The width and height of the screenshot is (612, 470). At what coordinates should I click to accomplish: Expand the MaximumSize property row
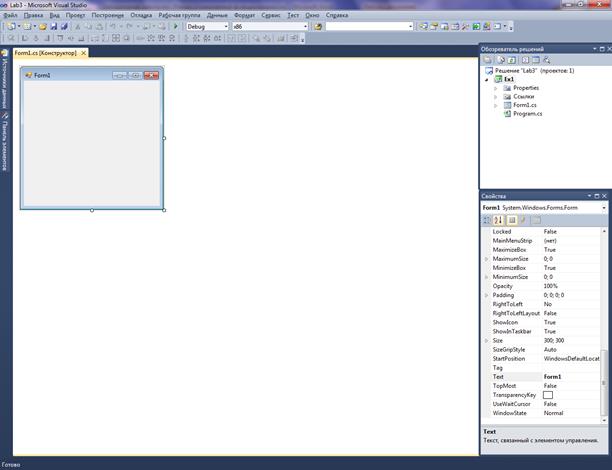487,259
